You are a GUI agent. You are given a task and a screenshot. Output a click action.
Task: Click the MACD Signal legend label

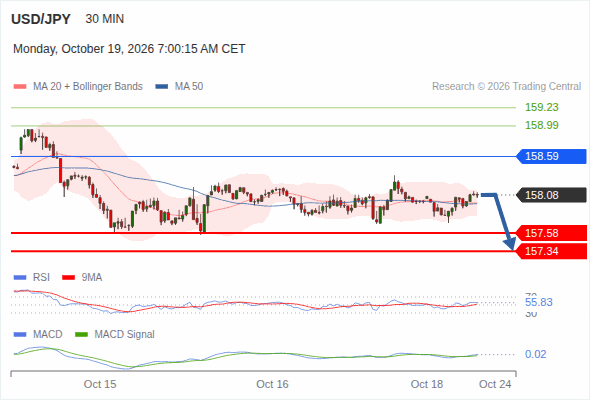coord(125,335)
